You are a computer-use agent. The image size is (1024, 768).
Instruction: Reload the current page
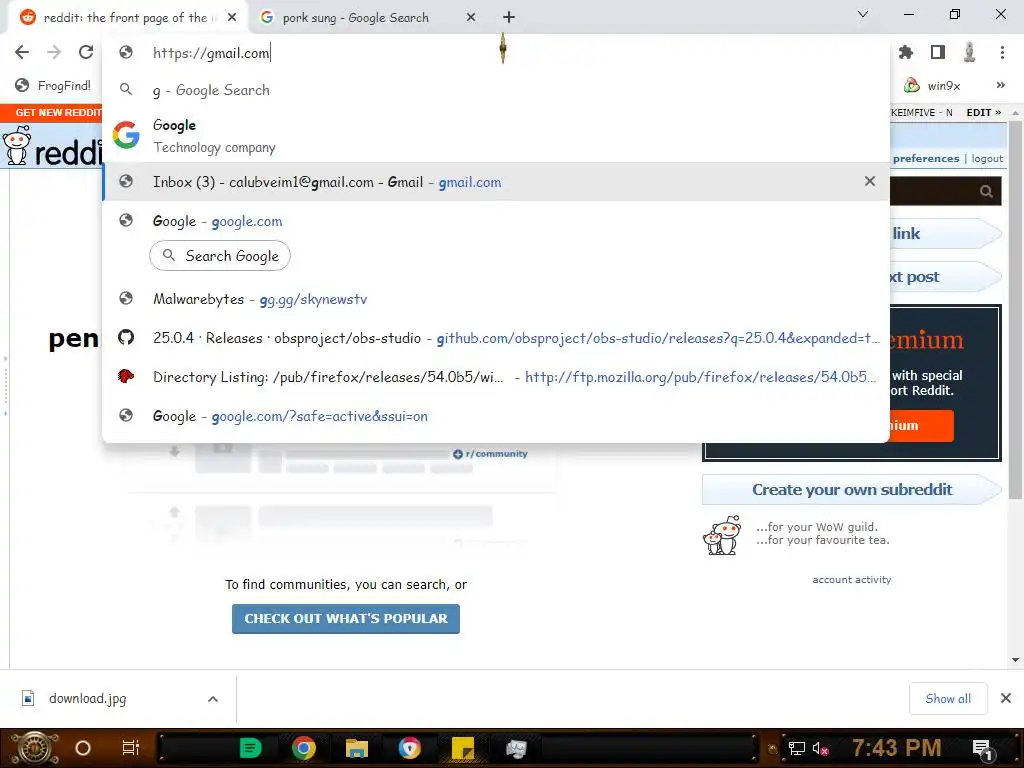[x=86, y=52]
